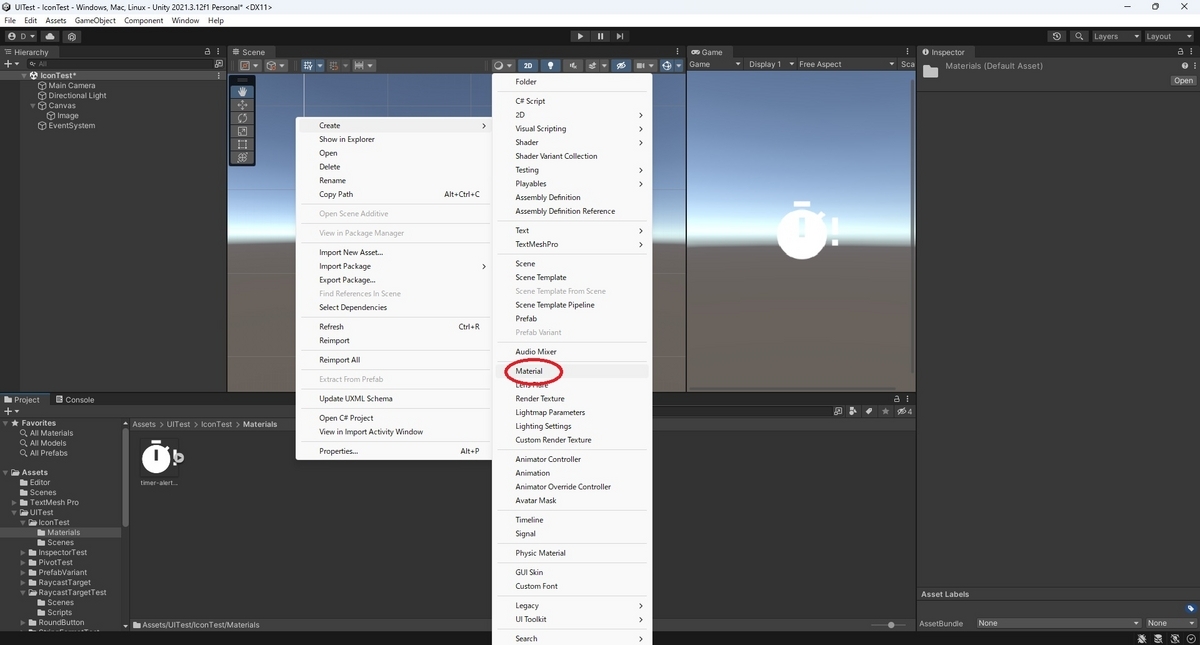Toggle the 2D view mode in Scene
This screenshot has width=1200, height=645.
click(x=529, y=65)
